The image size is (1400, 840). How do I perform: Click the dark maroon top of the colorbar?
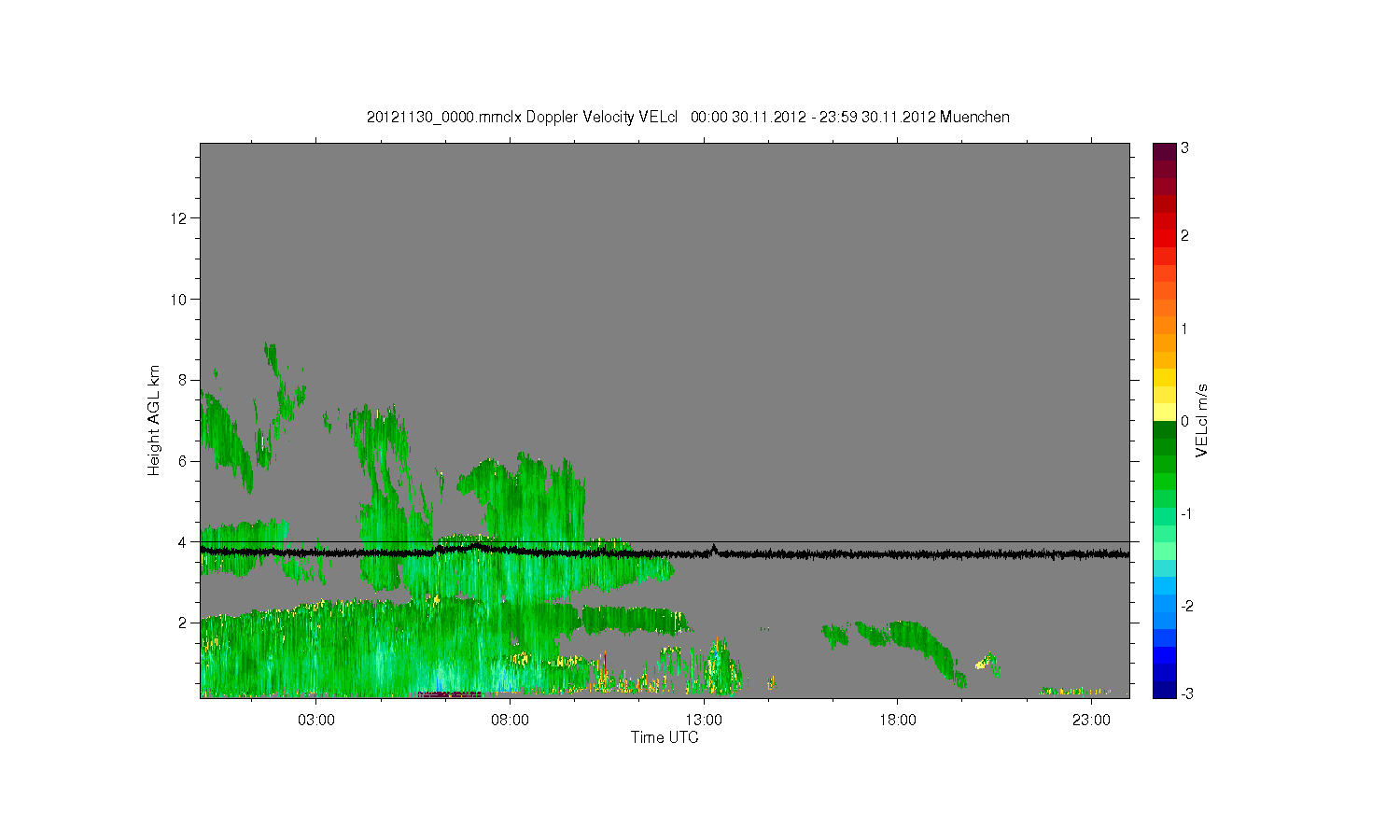pos(1164,151)
